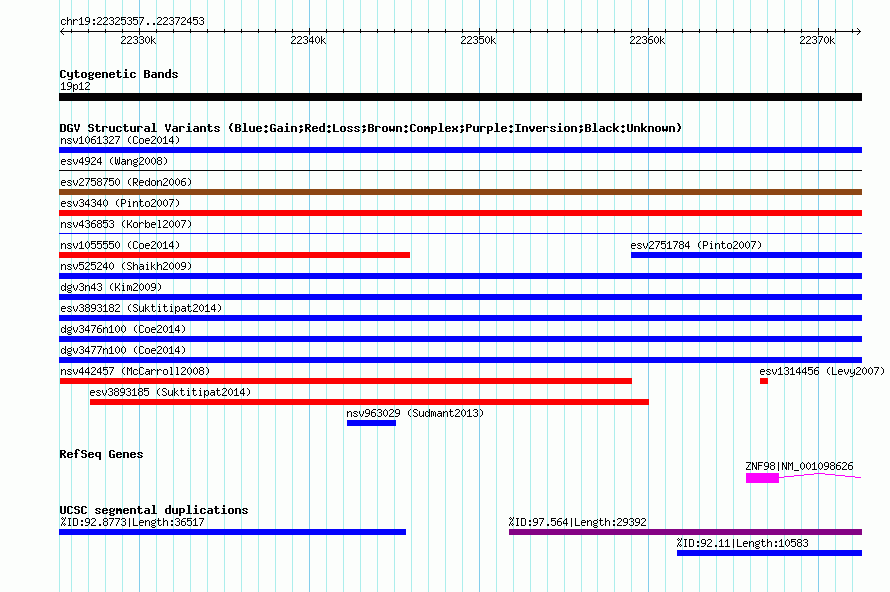Select the nsv963029 (Sudmant2013) blue bar

pos(371,423)
